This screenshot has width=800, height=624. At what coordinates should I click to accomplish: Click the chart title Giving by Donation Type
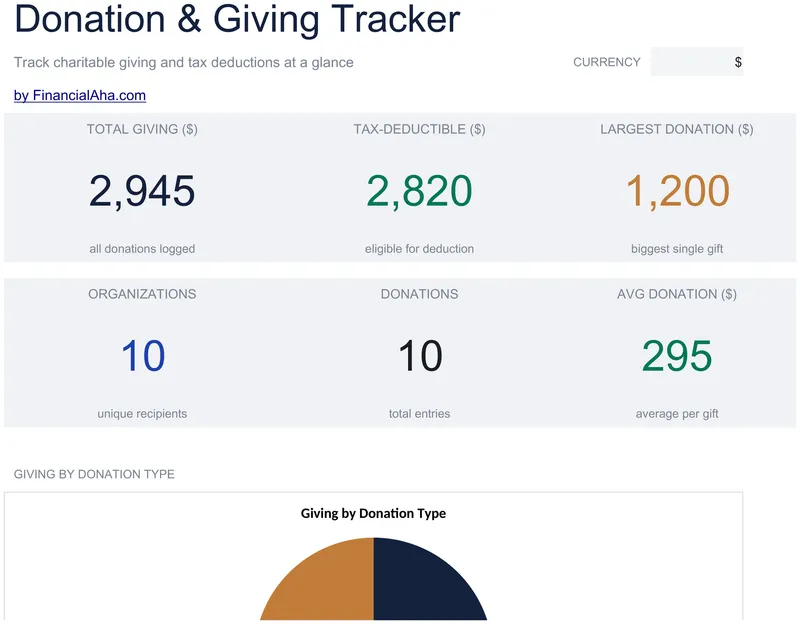pyautogui.click(x=373, y=513)
